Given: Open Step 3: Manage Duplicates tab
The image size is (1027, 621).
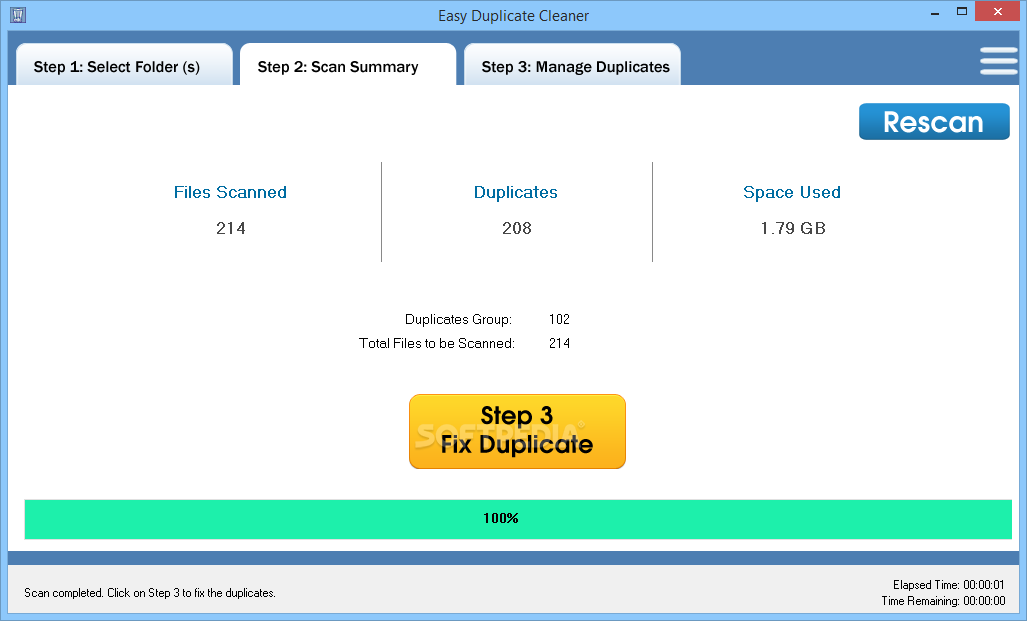Looking at the screenshot, I should [572, 65].
